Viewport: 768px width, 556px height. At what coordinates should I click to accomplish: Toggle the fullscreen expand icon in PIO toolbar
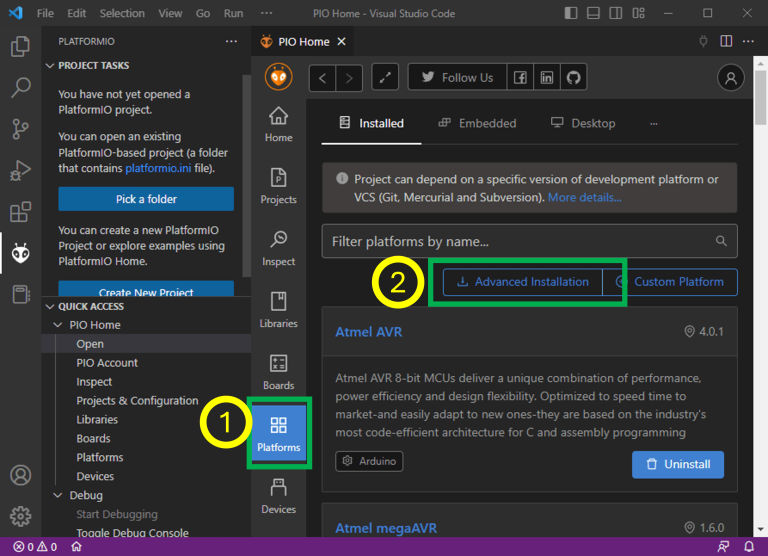[x=385, y=78]
